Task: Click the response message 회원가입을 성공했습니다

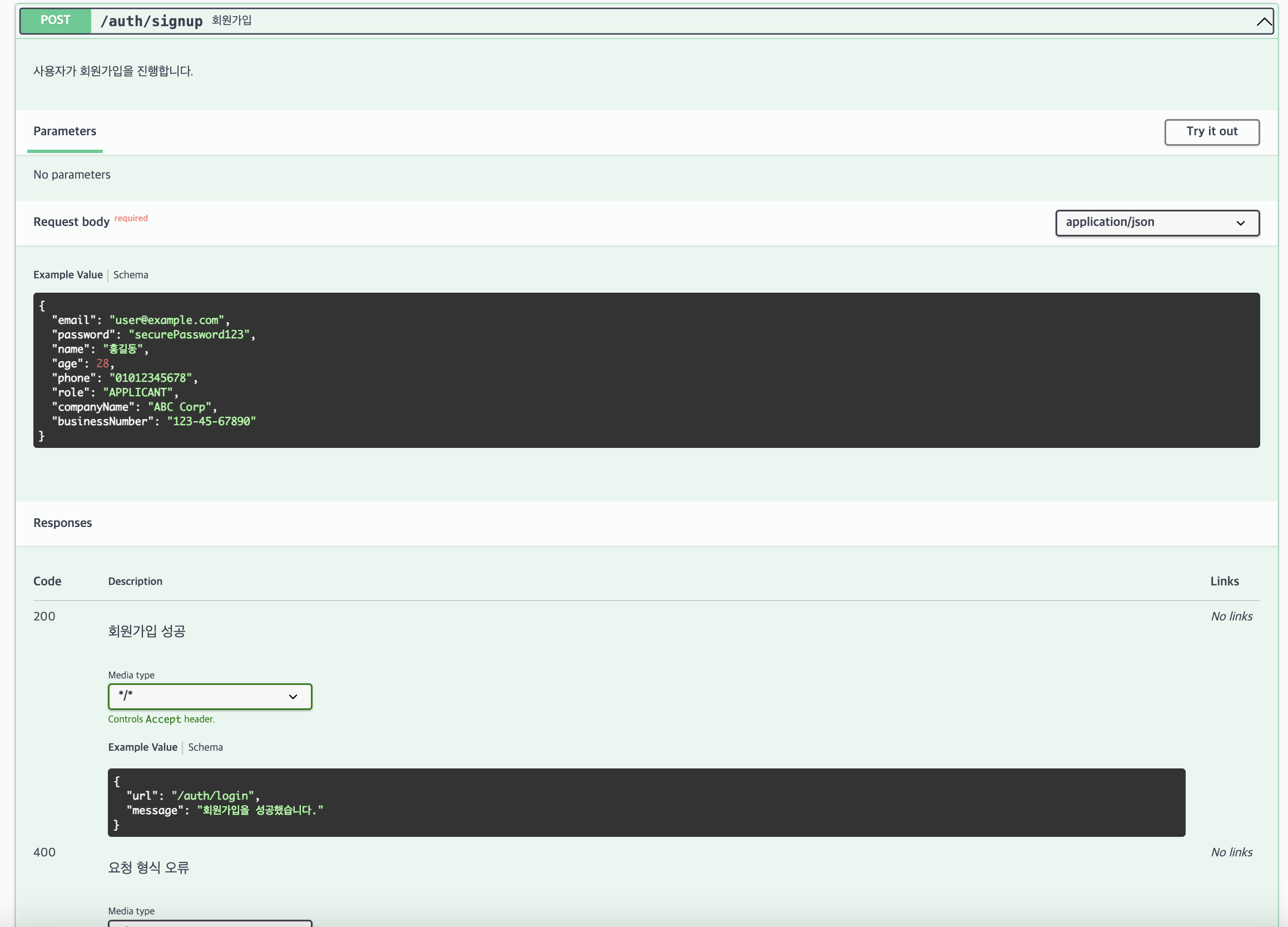Action: pyautogui.click(x=260, y=810)
